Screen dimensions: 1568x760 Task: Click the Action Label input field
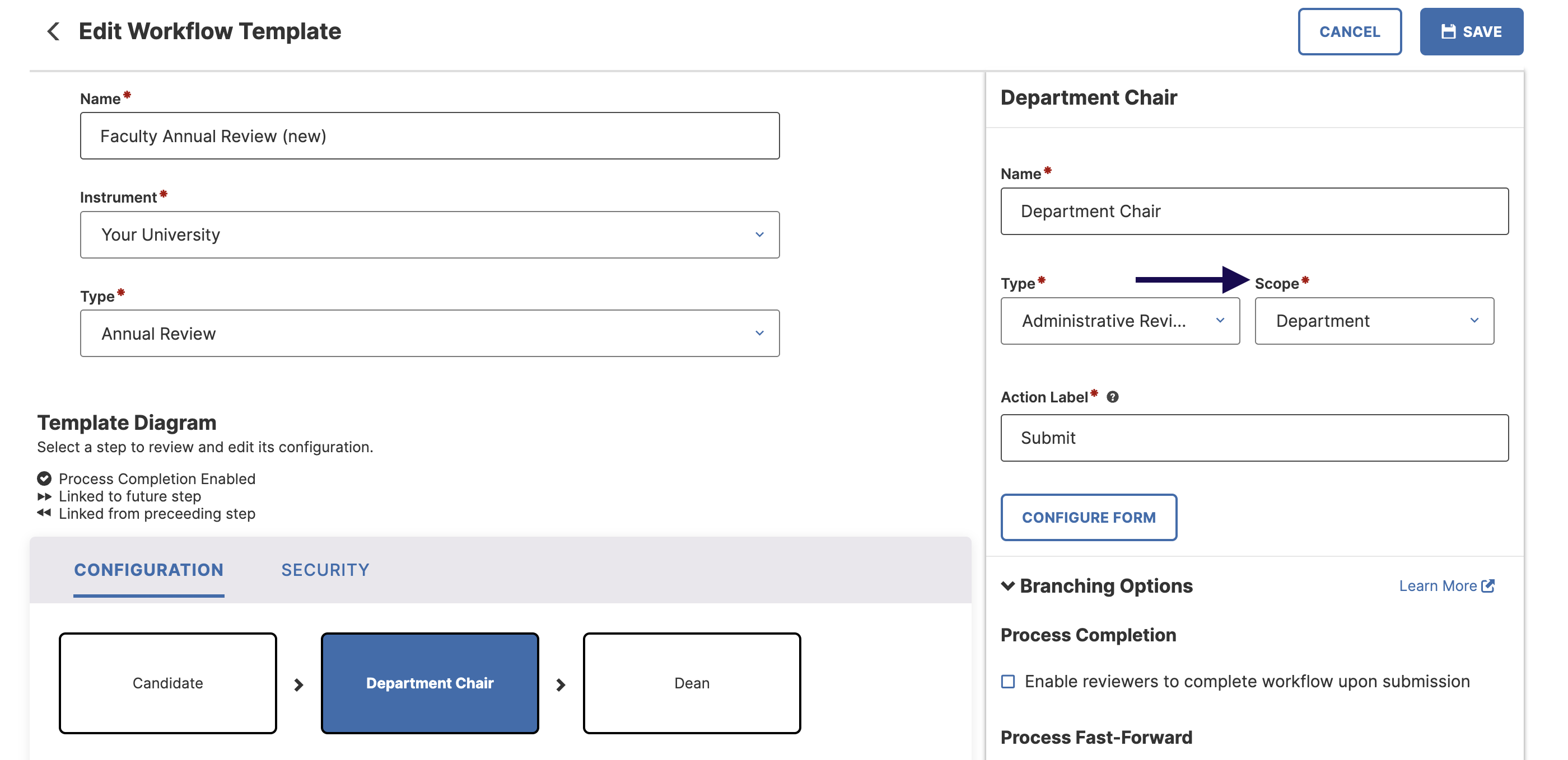point(1254,438)
